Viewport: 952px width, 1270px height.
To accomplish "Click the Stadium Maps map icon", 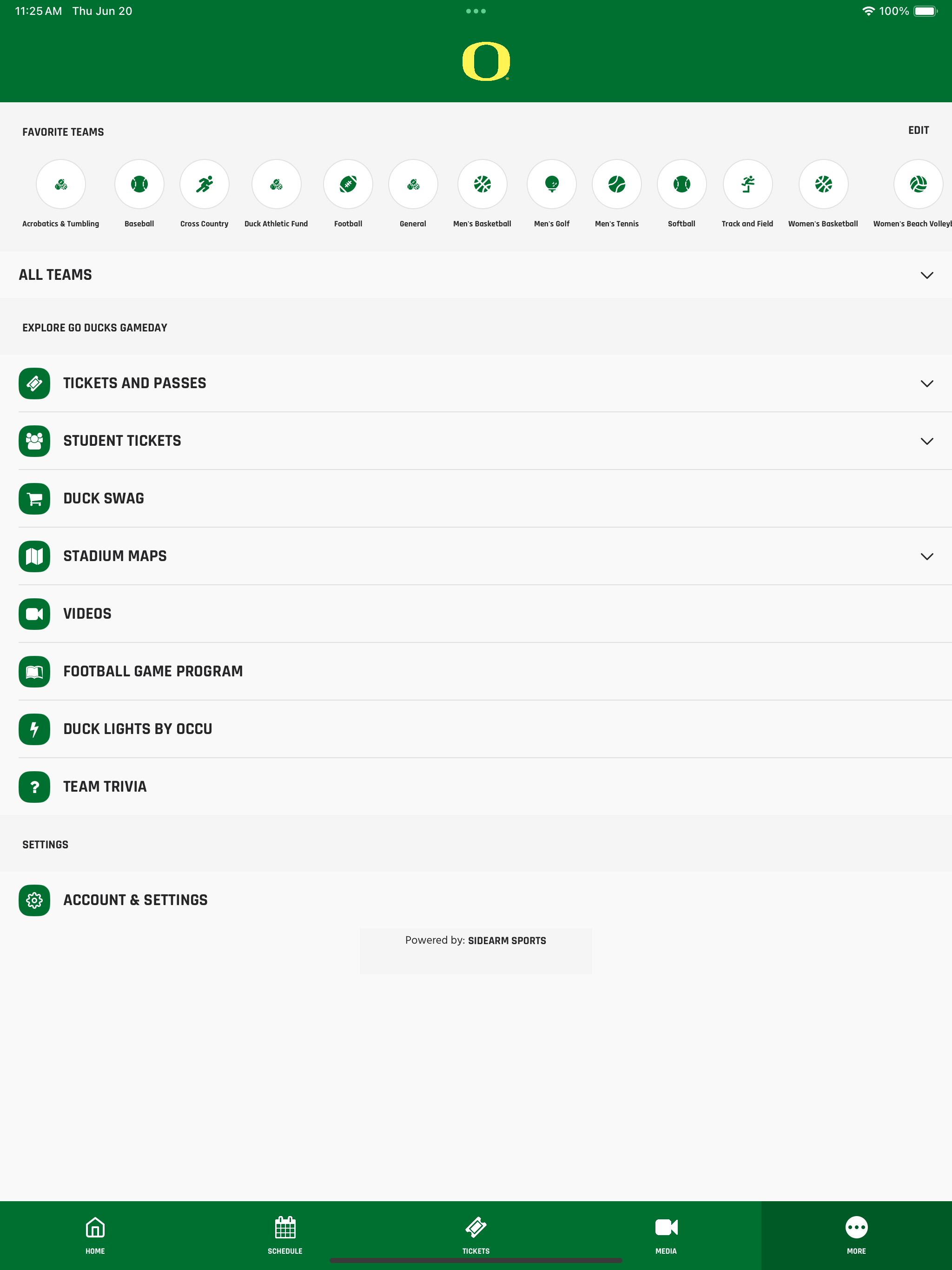I will tap(34, 556).
